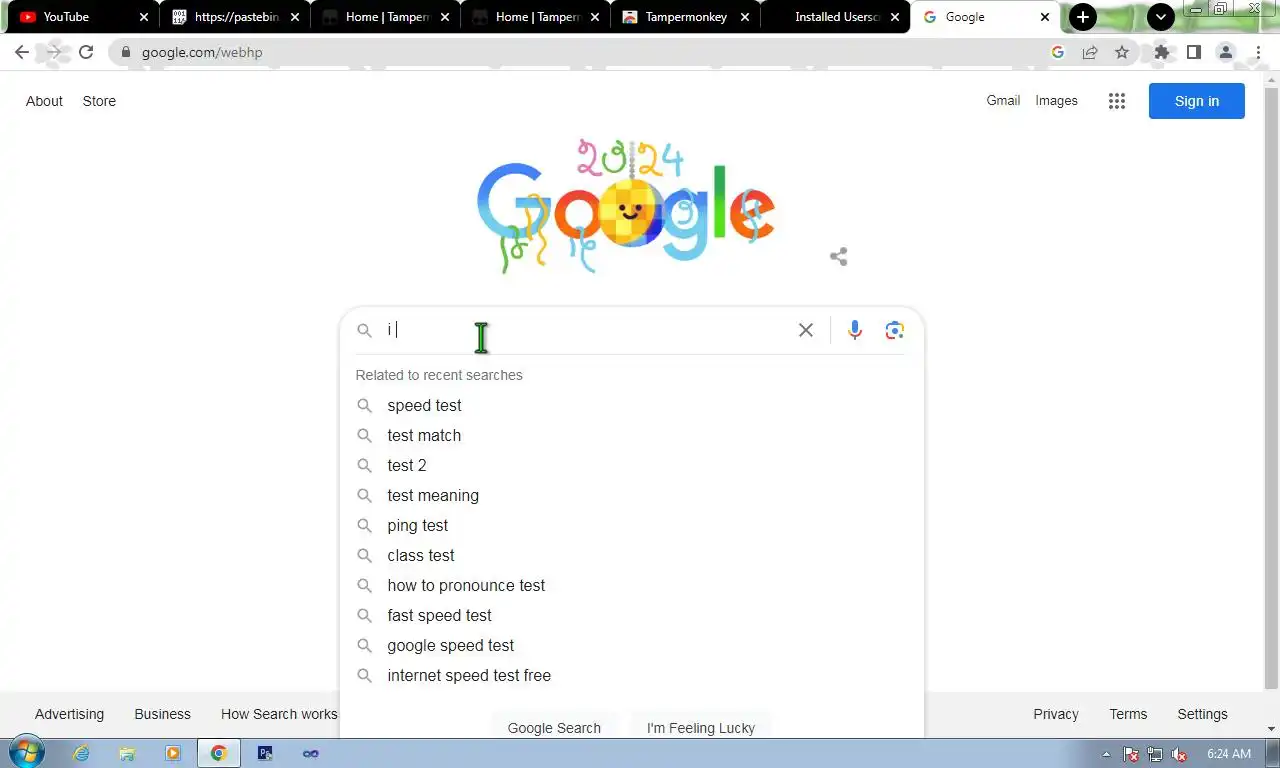Open Windows Explorer folder icon on taskbar
The width and height of the screenshot is (1280, 768).
click(x=127, y=753)
